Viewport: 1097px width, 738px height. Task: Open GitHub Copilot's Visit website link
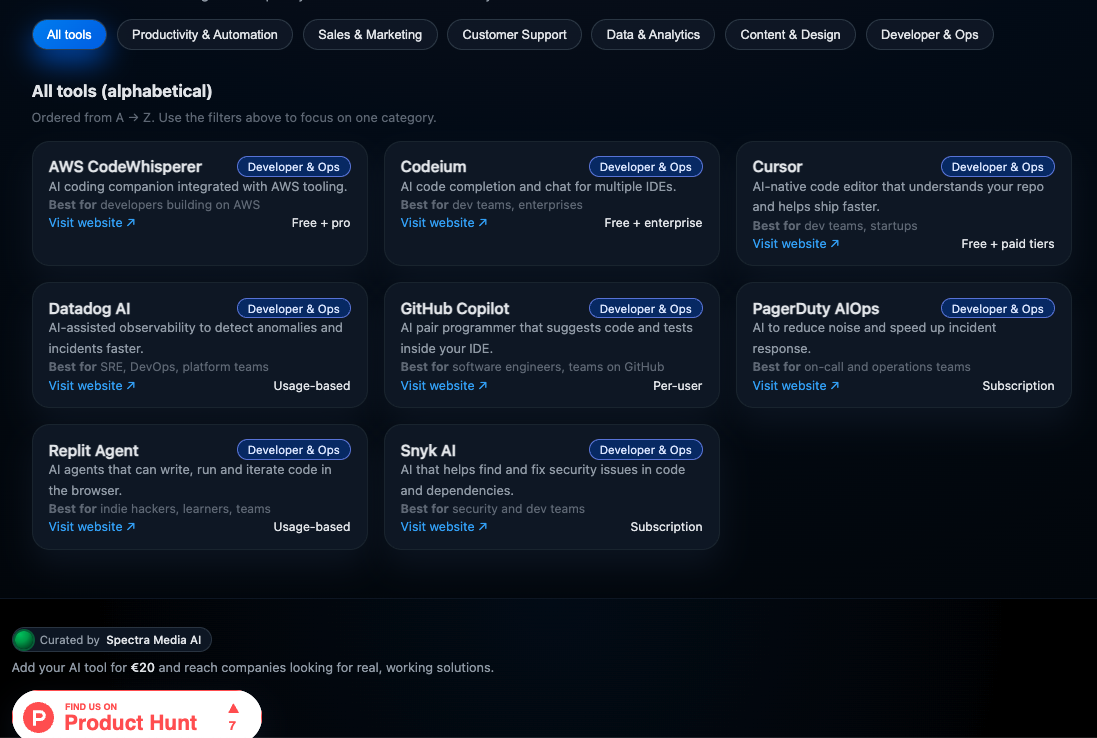click(x=437, y=385)
